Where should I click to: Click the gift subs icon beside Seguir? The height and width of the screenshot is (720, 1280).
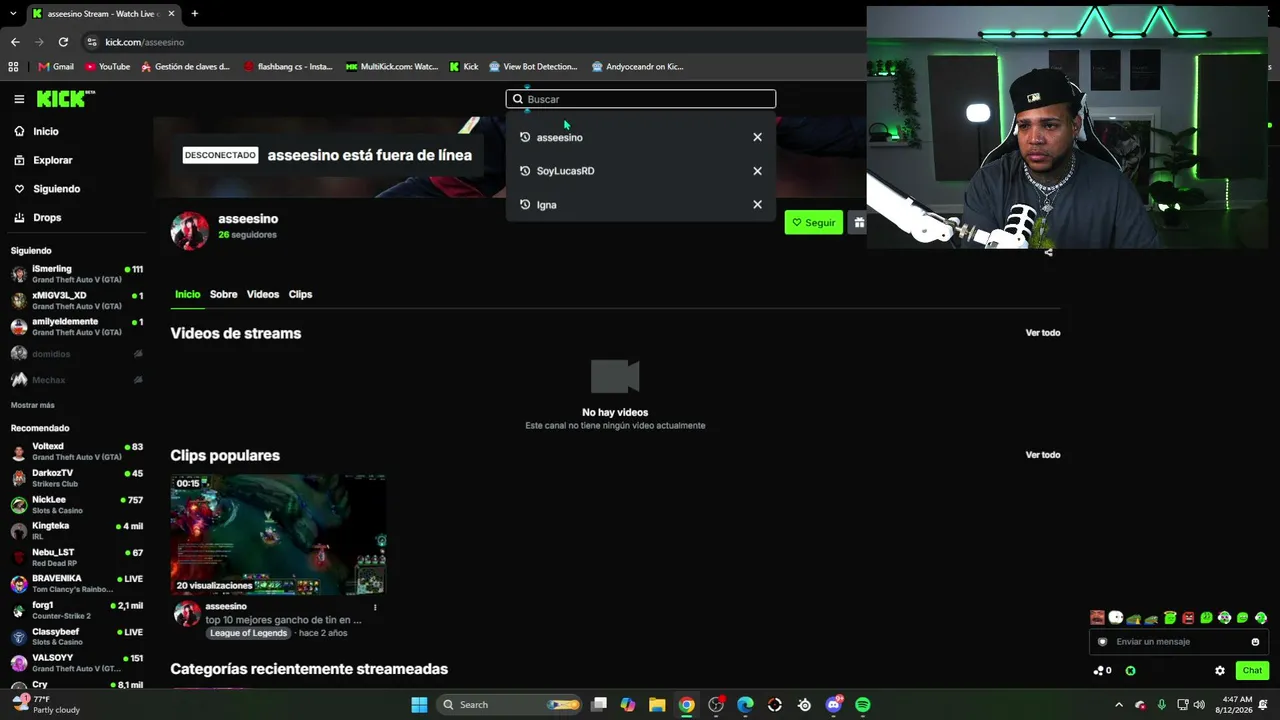click(x=858, y=222)
